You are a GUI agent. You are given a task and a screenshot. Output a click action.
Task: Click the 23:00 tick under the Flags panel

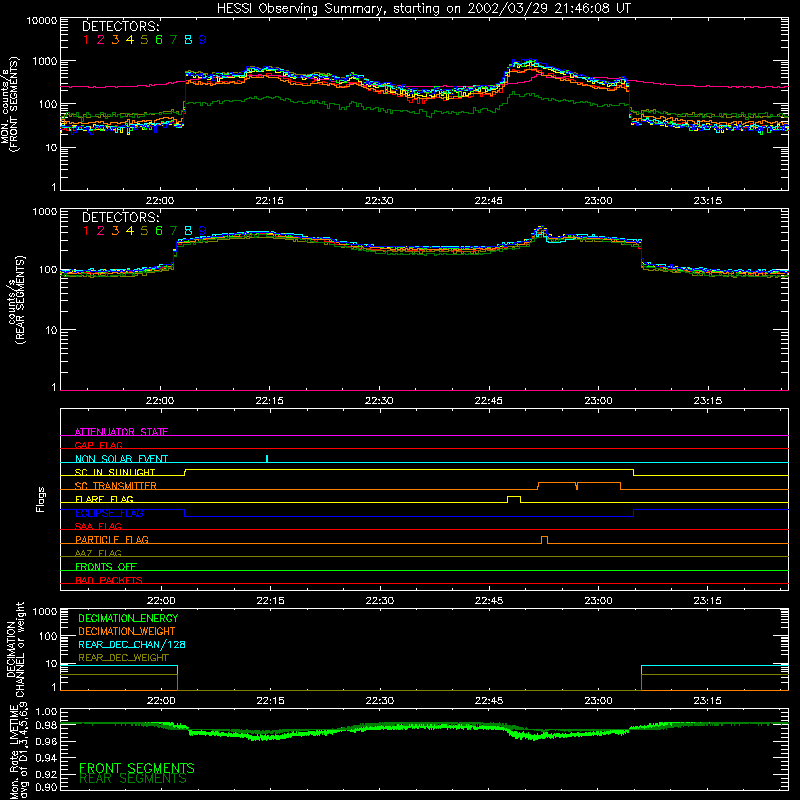[598, 601]
